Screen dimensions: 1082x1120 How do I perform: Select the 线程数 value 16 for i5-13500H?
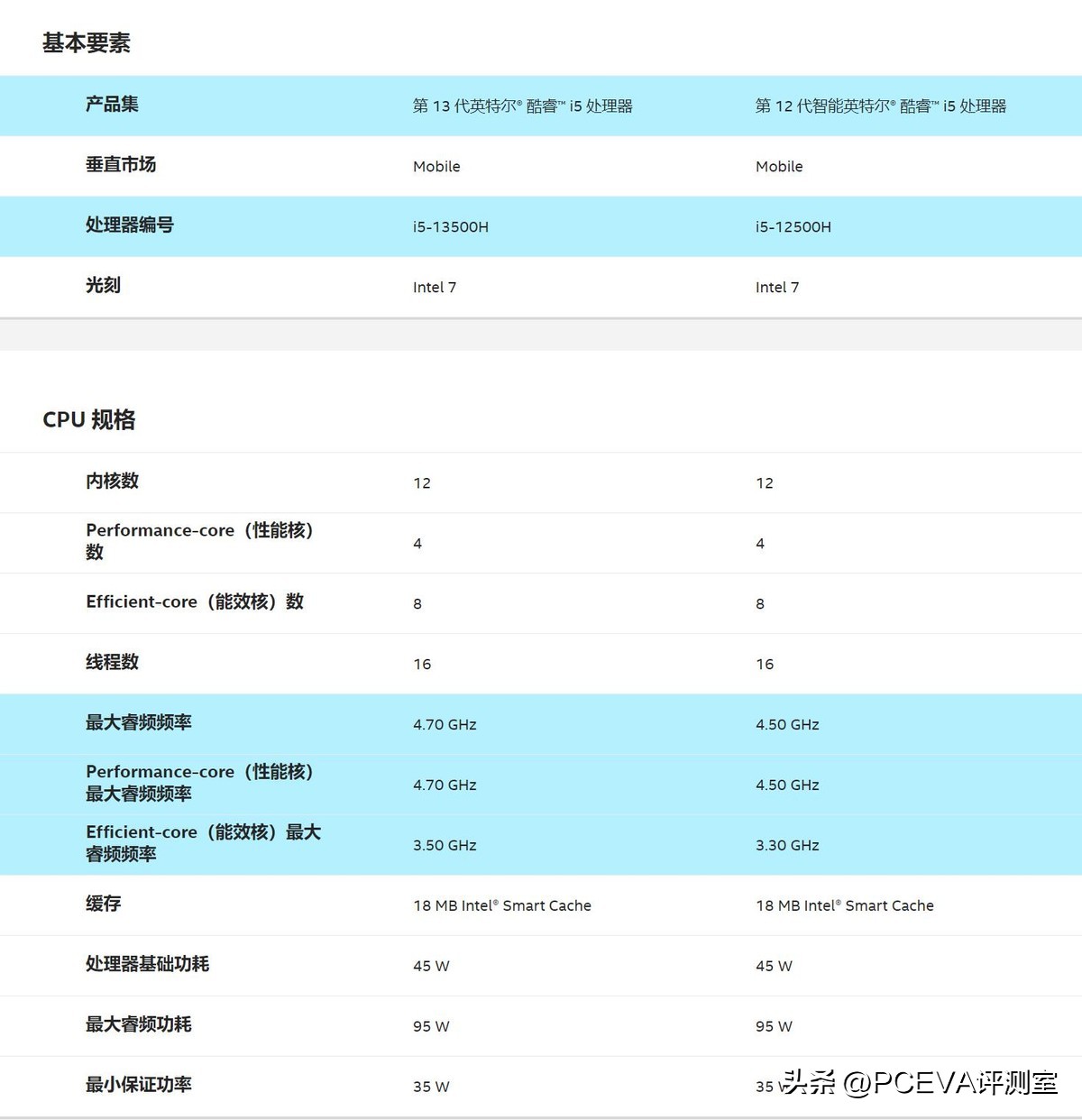pos(421,664)
